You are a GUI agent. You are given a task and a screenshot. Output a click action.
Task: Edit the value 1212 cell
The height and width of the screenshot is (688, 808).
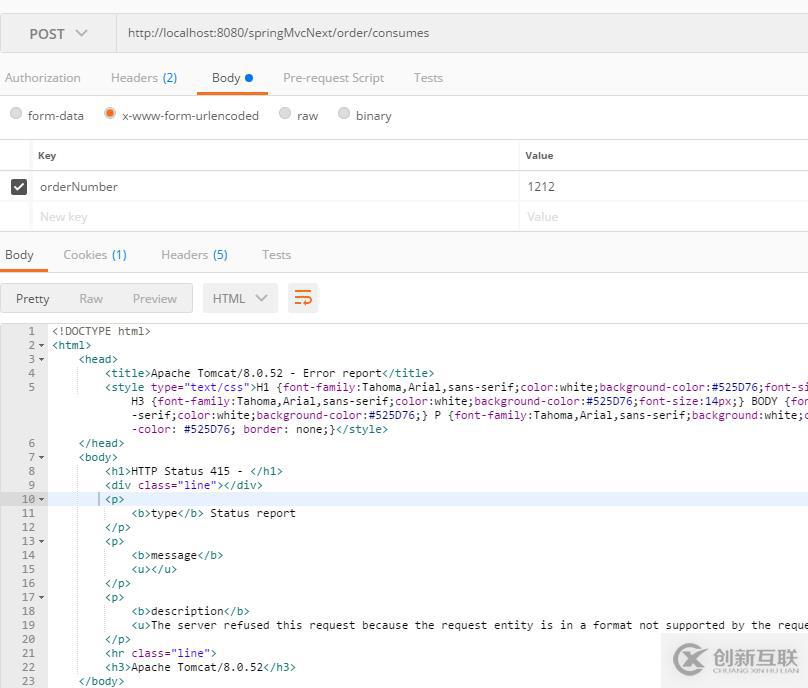pos(664,187)
